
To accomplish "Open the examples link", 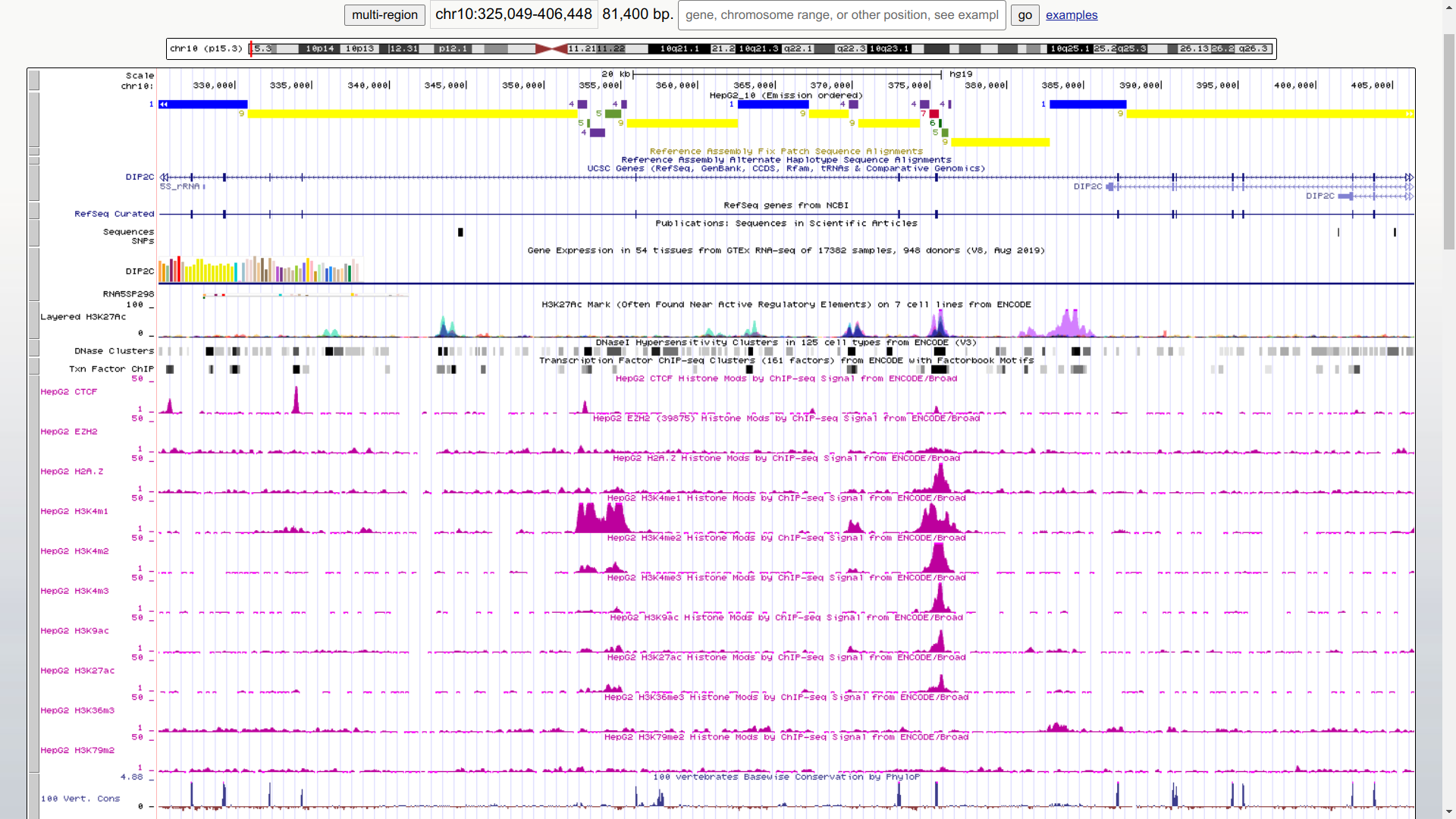I will point(1072,14).
